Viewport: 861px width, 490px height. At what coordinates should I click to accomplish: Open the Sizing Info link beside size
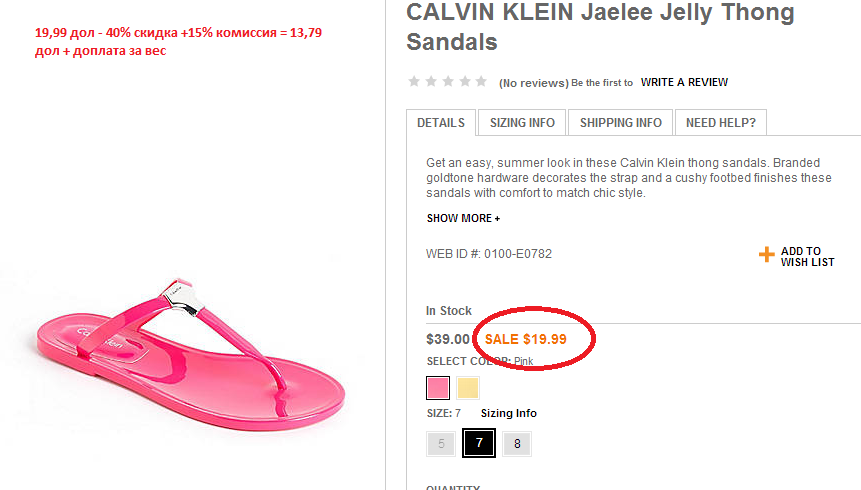(509, 413)
